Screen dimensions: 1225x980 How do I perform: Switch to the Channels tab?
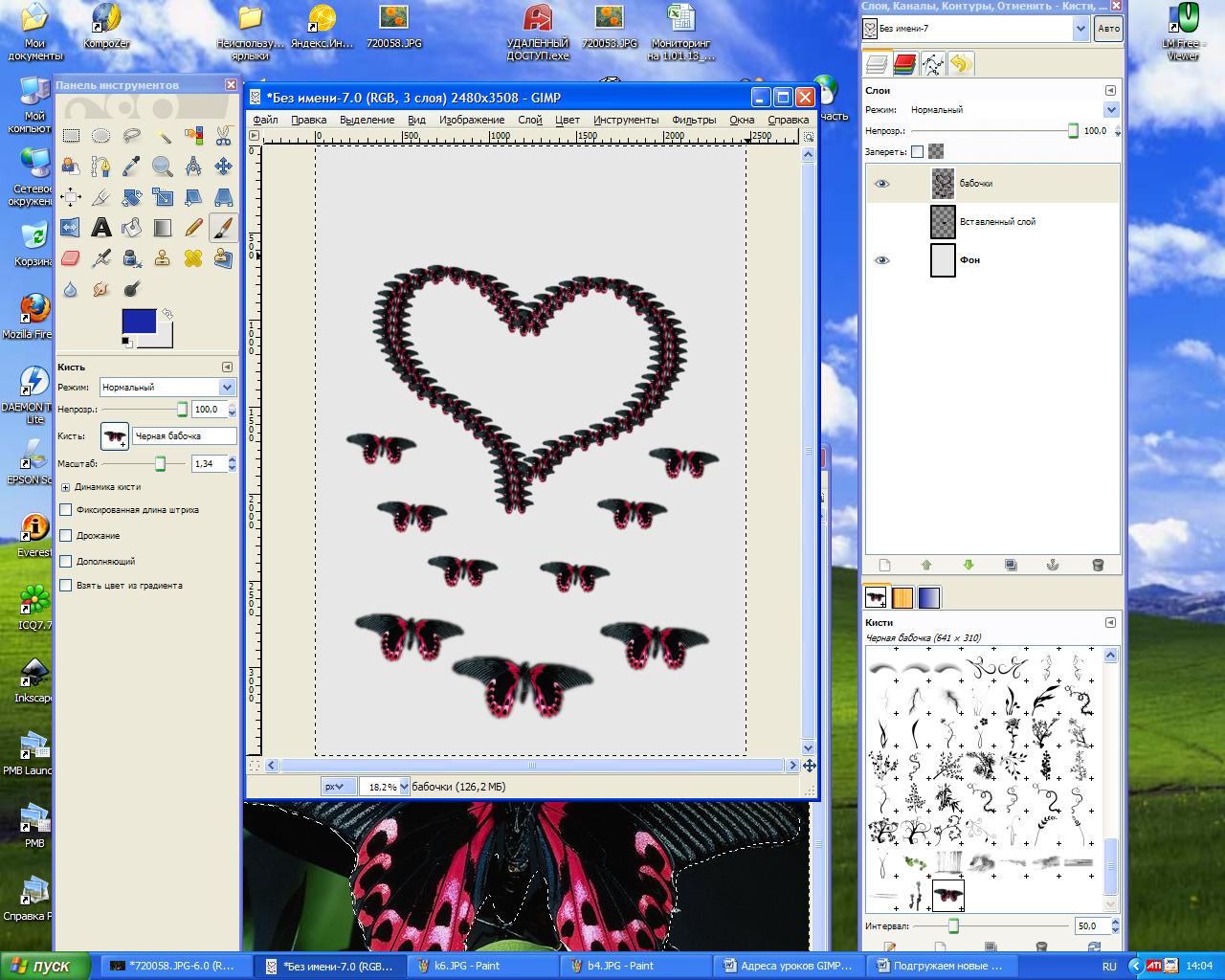pos(904,64)
